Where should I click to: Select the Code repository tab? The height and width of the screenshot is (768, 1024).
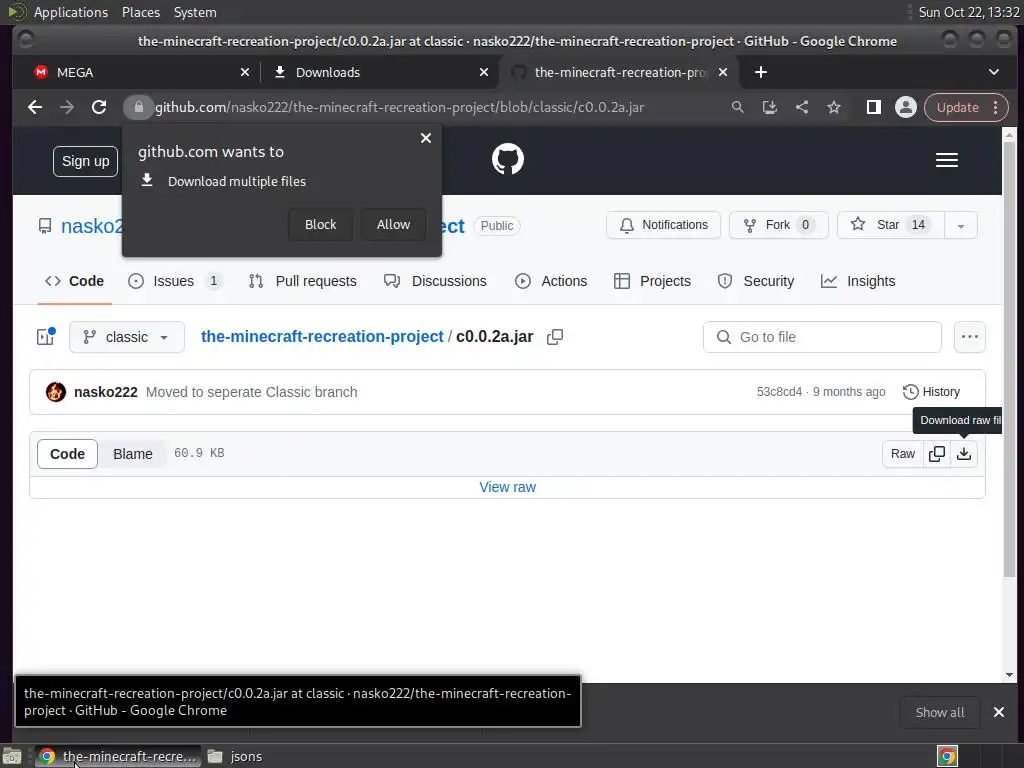[x=74, y=281]
